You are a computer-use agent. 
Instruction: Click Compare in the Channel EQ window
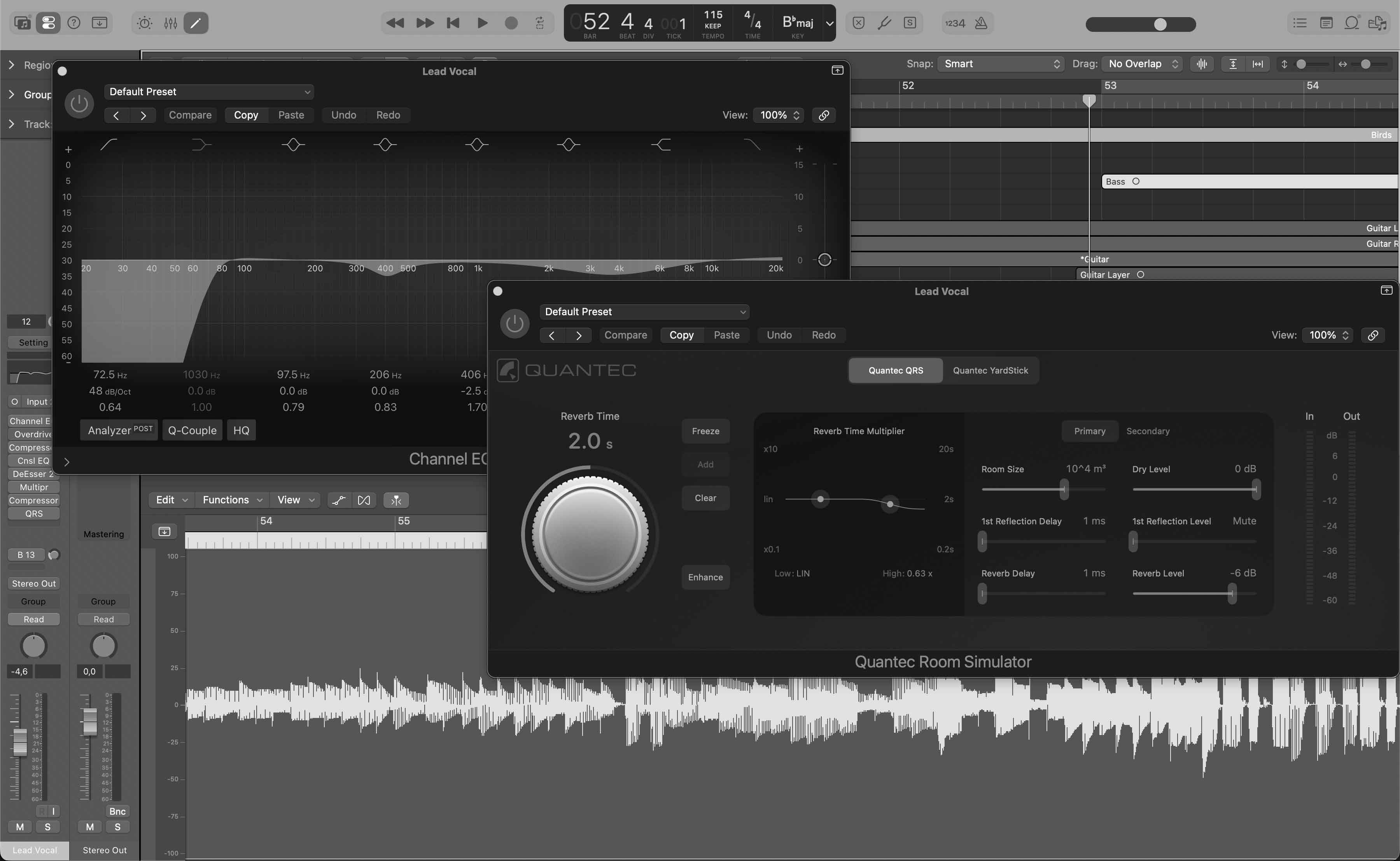coord(190,115)
